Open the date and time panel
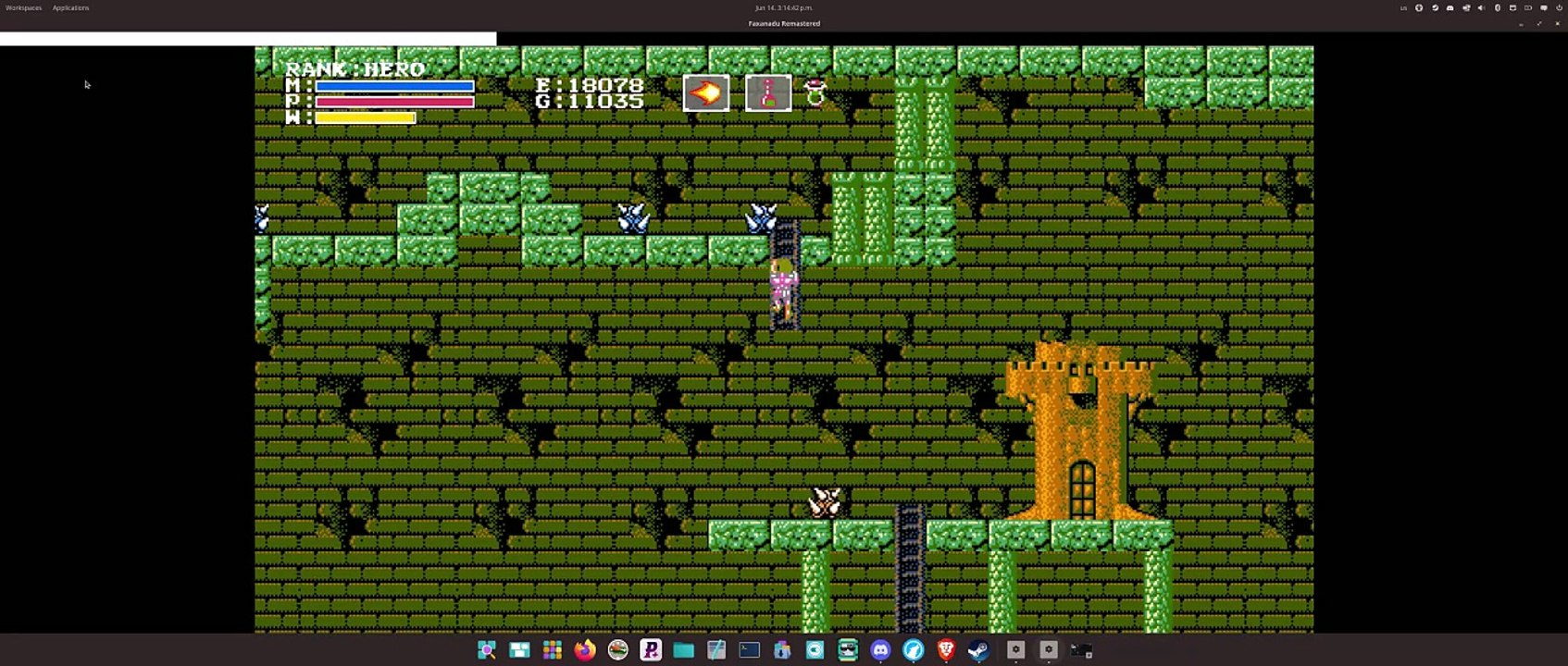Image resolution: width=1568 pixels, height=666 pixels. [784, 7]
